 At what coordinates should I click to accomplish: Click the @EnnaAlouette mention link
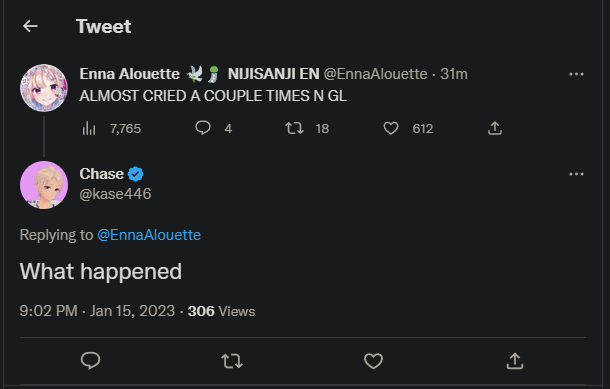[x=149, y=235]
